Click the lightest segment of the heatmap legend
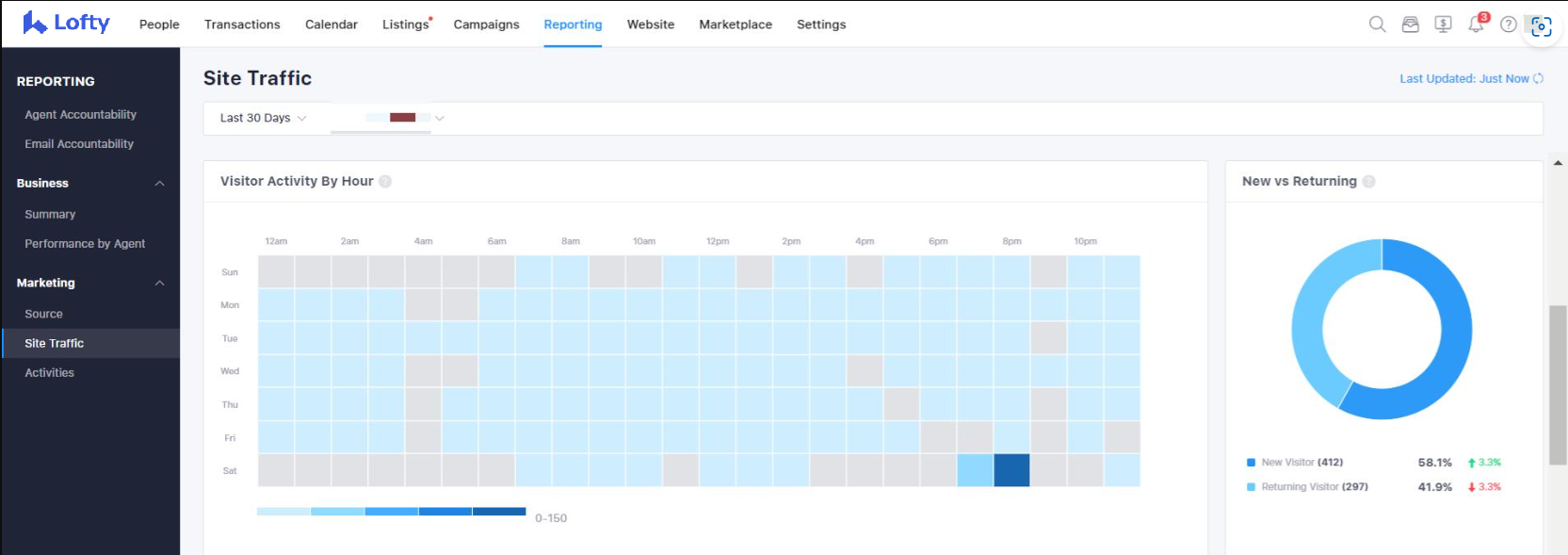This screenshot has height=555, width=1568. [283, 512]
